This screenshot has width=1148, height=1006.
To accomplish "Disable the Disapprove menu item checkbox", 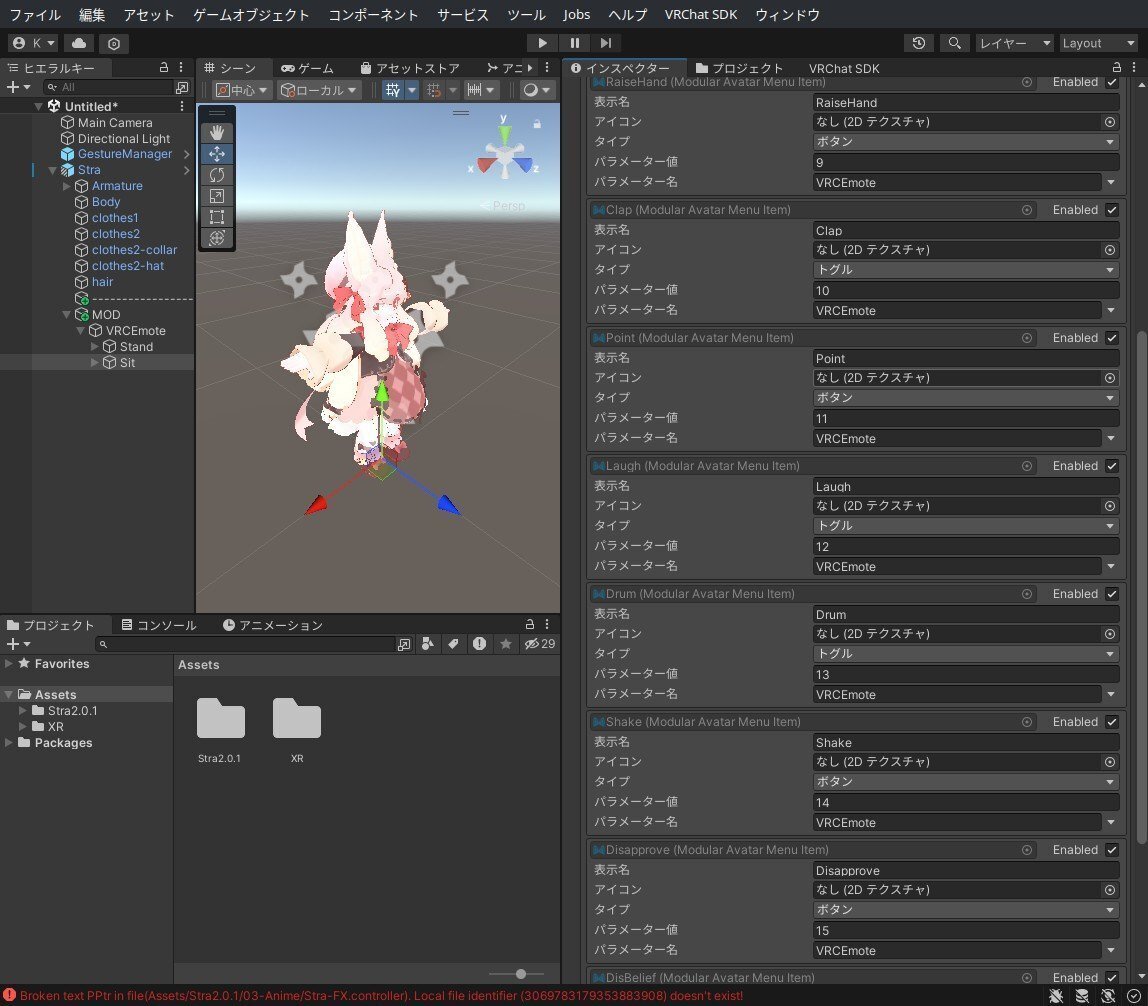I will [1112, 850].
